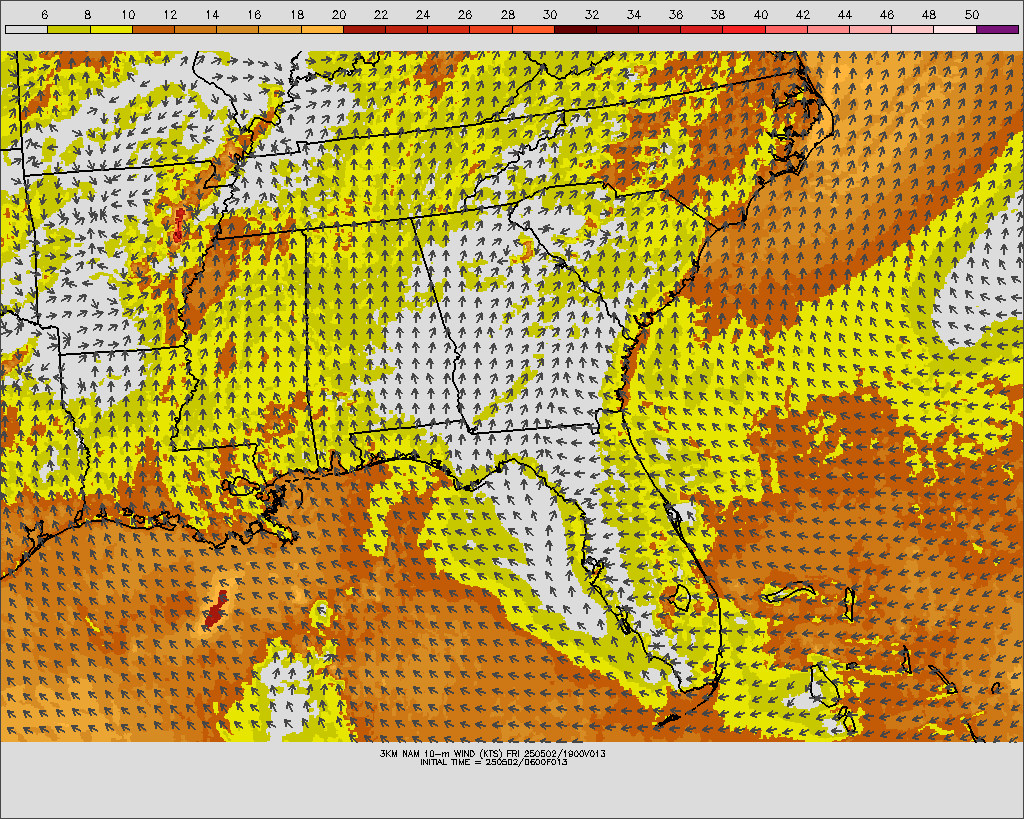Click the red legend swatch between 22 and 24

pos(406,29)
